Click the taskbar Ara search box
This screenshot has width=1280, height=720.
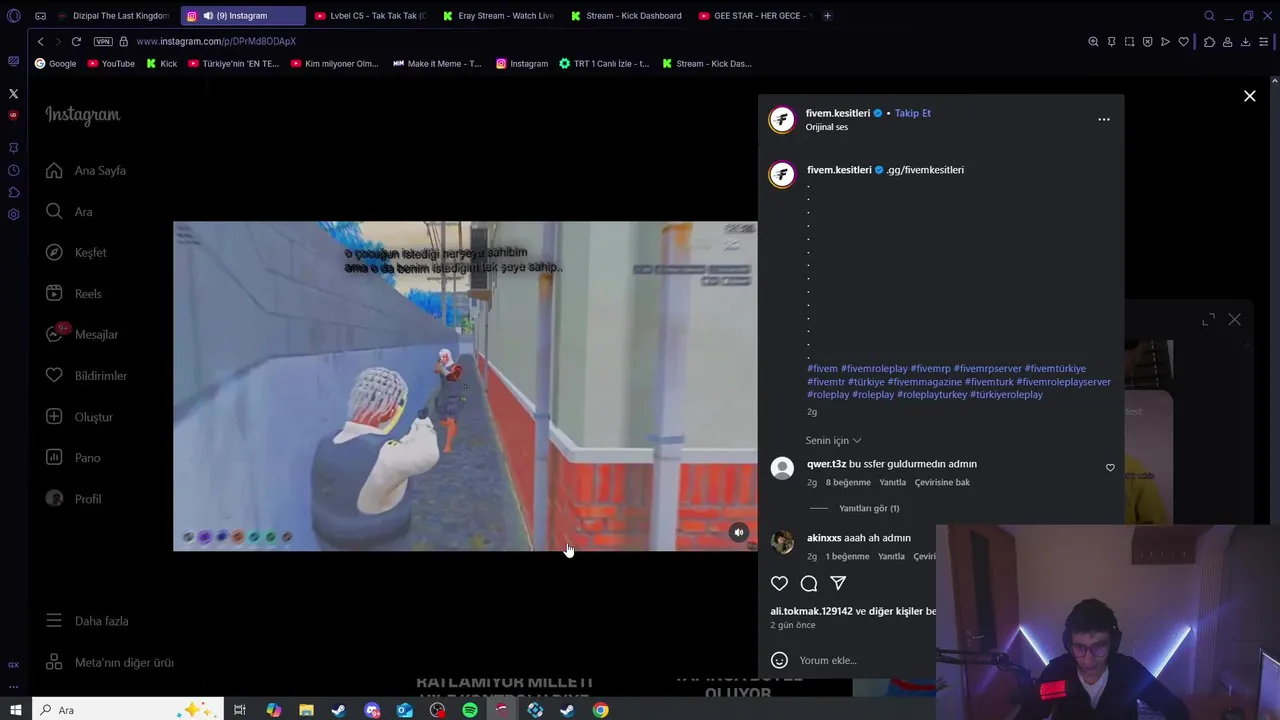(x=126, y=710)
